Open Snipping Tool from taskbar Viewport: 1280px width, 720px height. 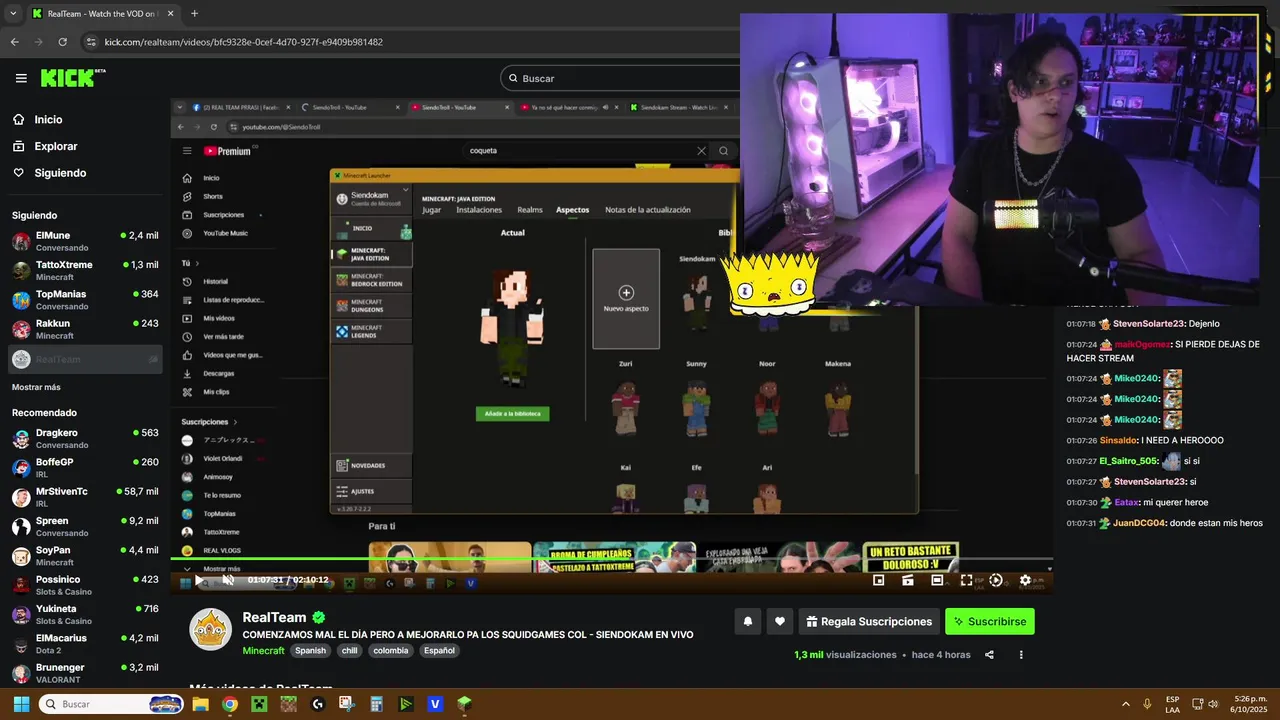pyautogui.click(x=347, y=704)
